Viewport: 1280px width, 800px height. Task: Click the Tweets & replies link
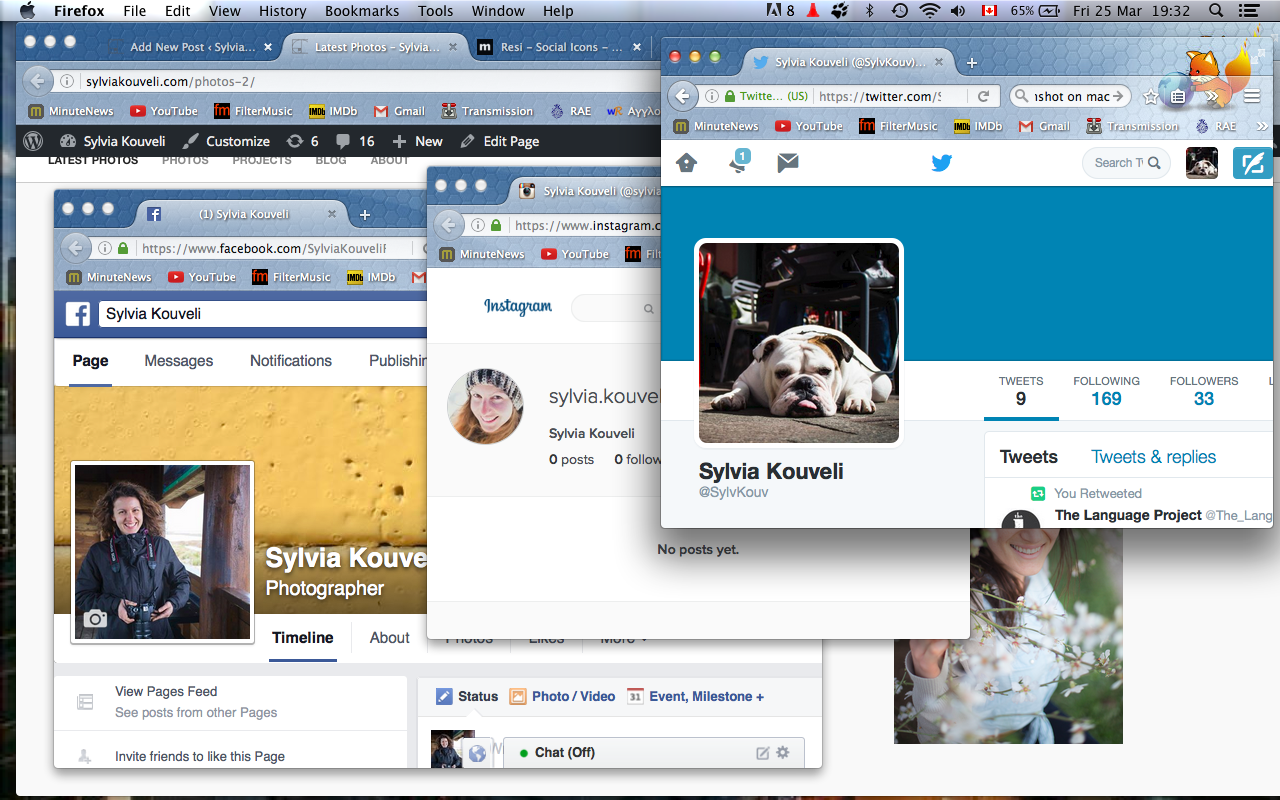click(1153, 457)
